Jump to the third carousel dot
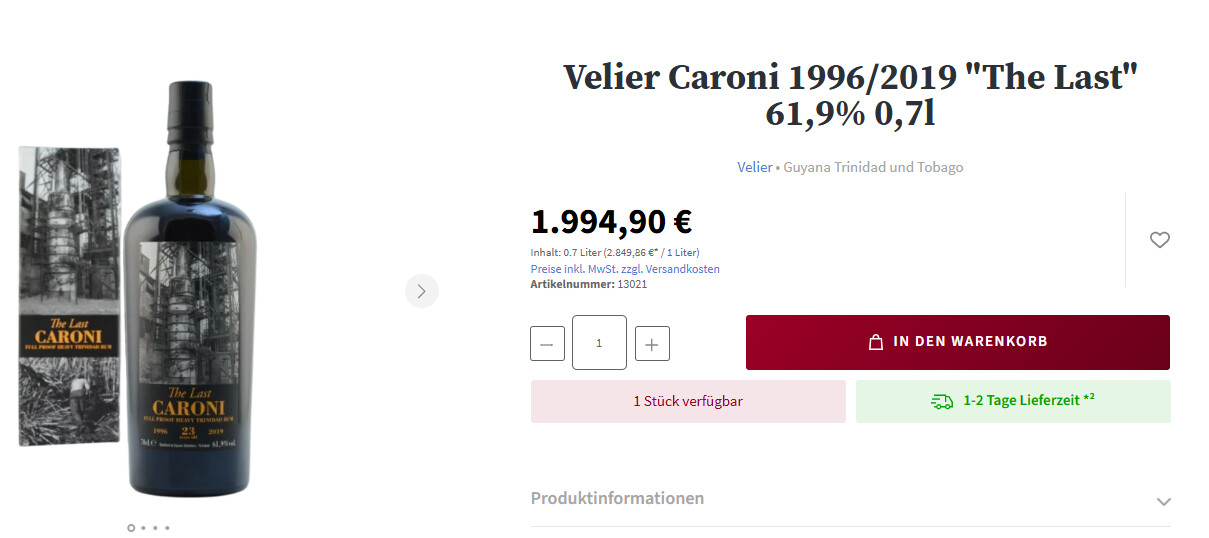The height and width of the screenshot is (538, 1209). [155, 528]
